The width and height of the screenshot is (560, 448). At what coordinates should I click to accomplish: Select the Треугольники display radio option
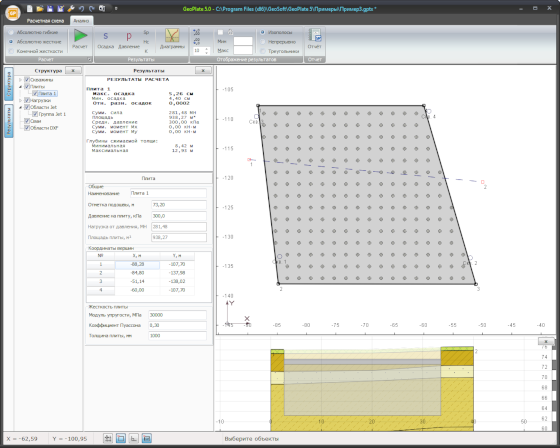[x=280, y=51]
